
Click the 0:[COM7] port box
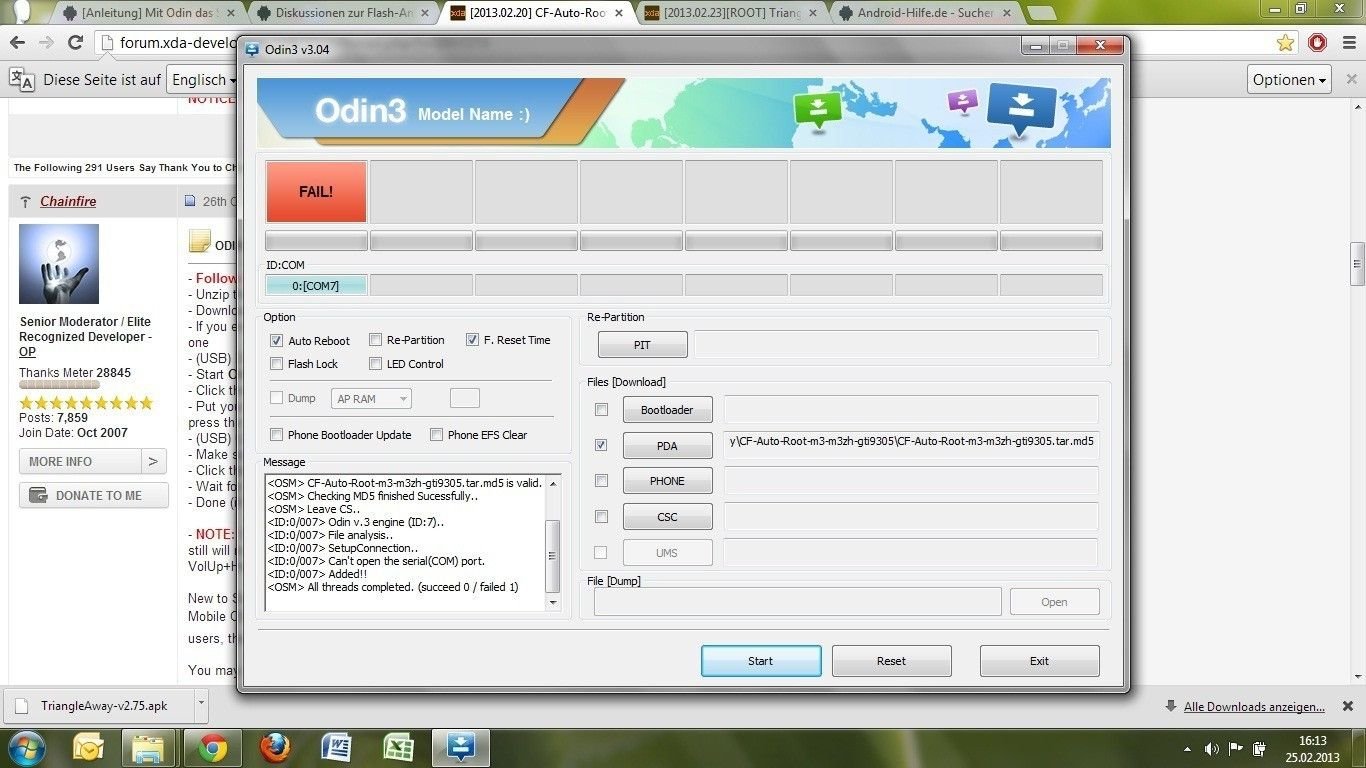pyautogui.click(x=316, y=286)
